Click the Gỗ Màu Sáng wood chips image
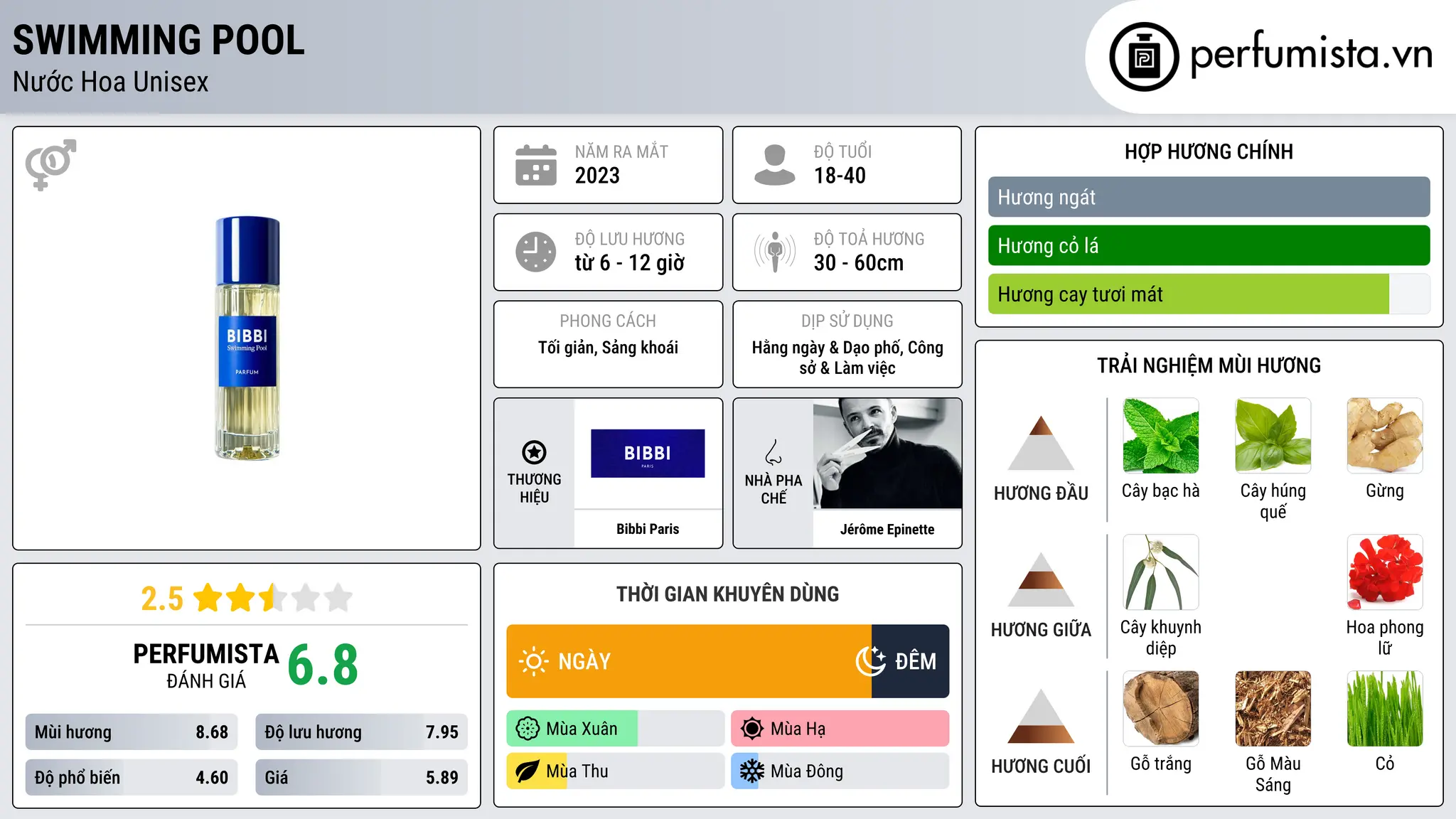This screenshot has height=819, width=1456. (1273, 709)
